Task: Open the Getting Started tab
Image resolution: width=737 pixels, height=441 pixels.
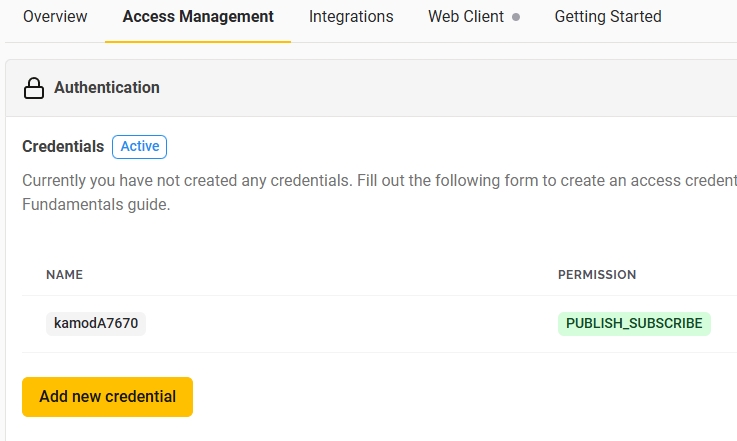Action: (608, 17)
